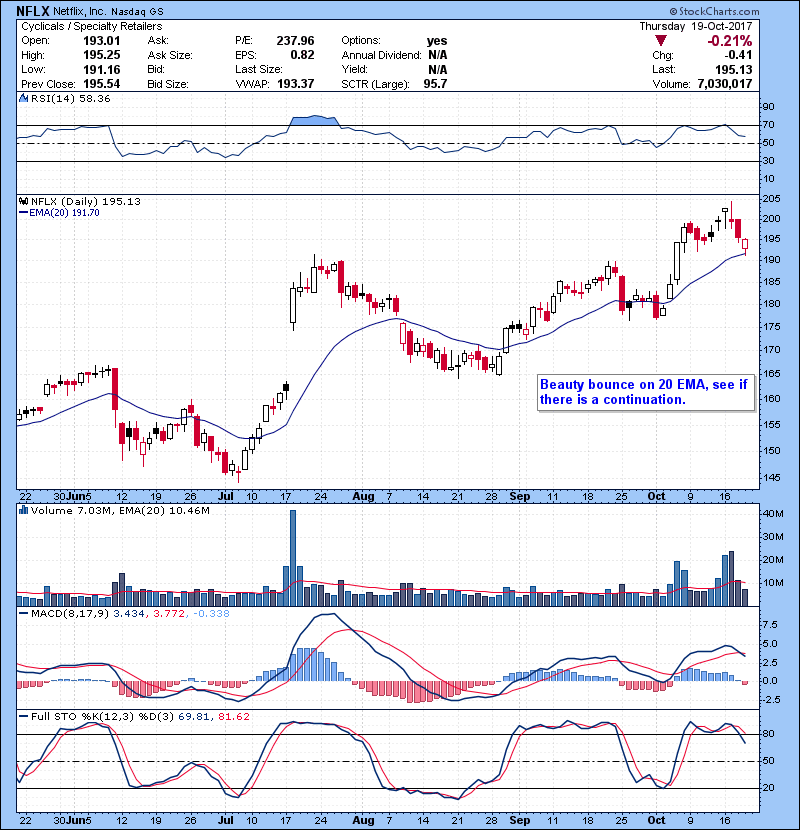Click the percent change -0.21%
Screen dimensions: 800x830
pyautogui.click(x=730, y=41)
